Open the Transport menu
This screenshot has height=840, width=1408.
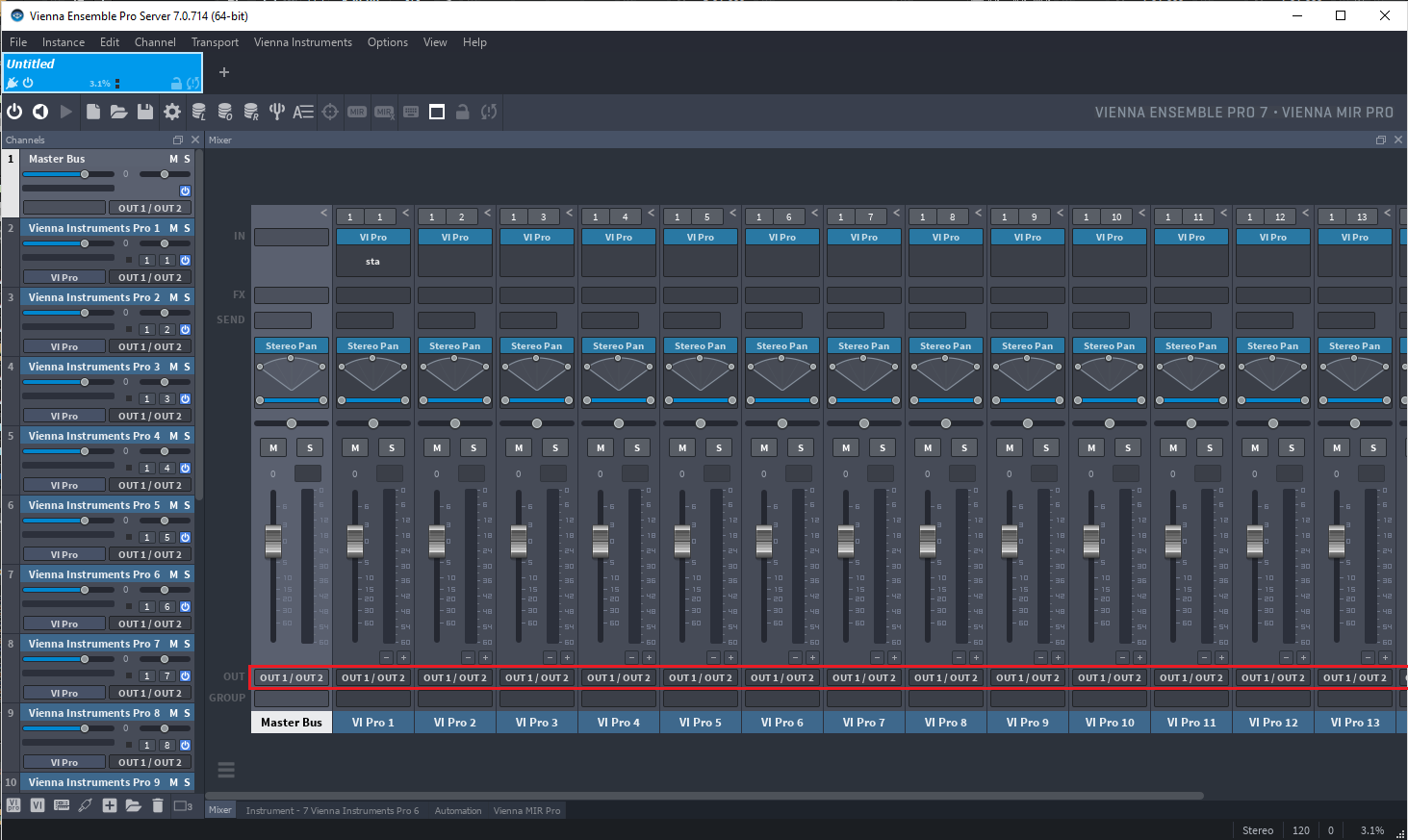click(x=215, y=42)
